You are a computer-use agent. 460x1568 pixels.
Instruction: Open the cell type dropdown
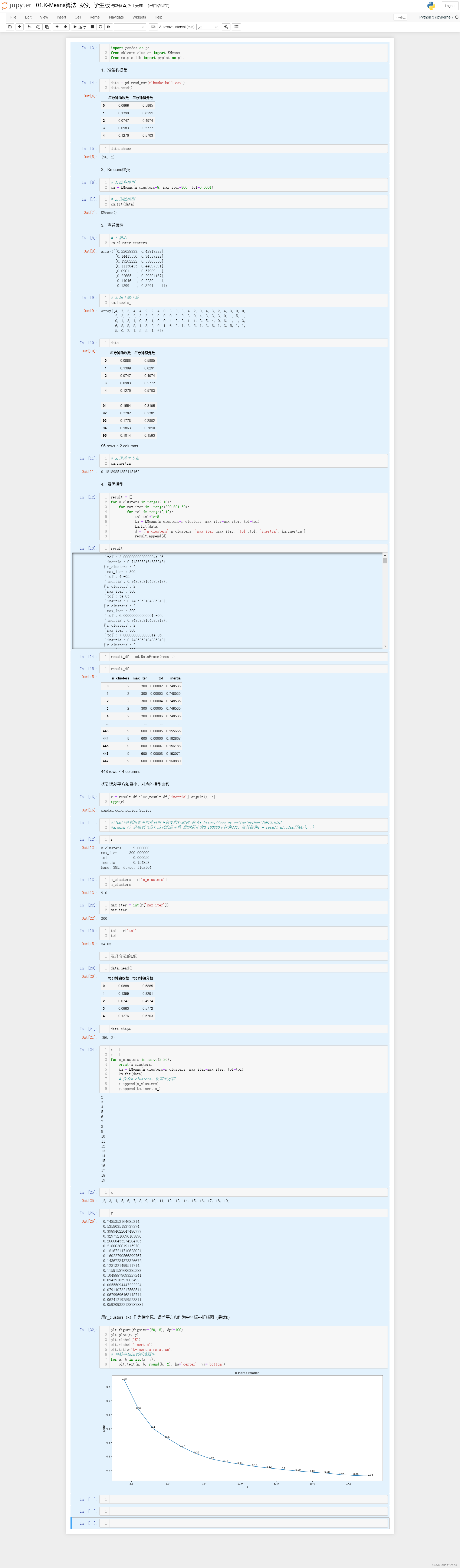click(130, 27)
